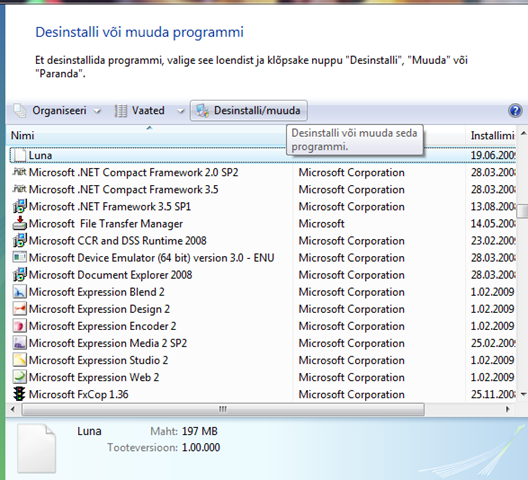Click the 13.08 date of .NET Framework 3.5 SP1

point(493,206)
